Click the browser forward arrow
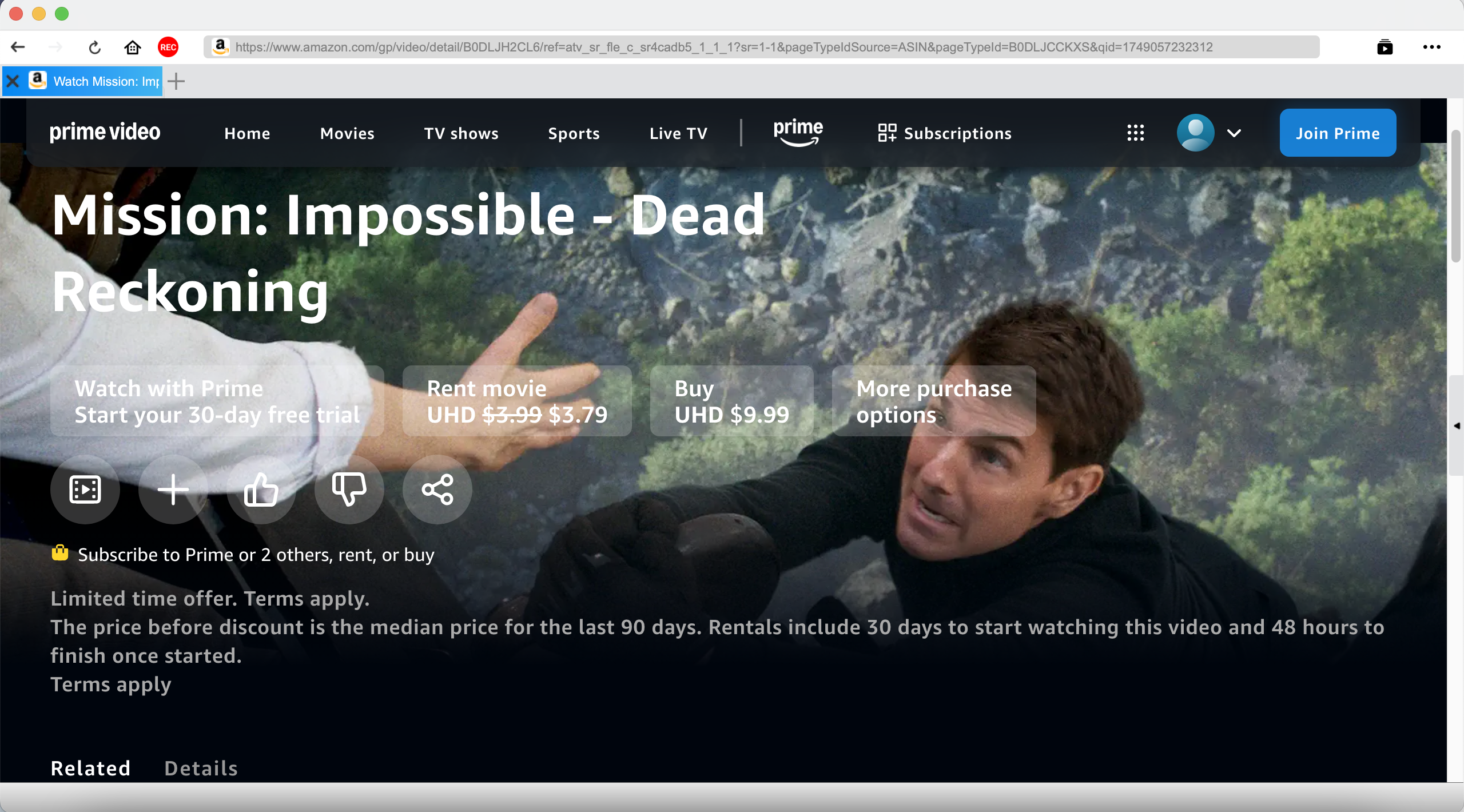Screen dimensions: 1464x812 [55, 47]
